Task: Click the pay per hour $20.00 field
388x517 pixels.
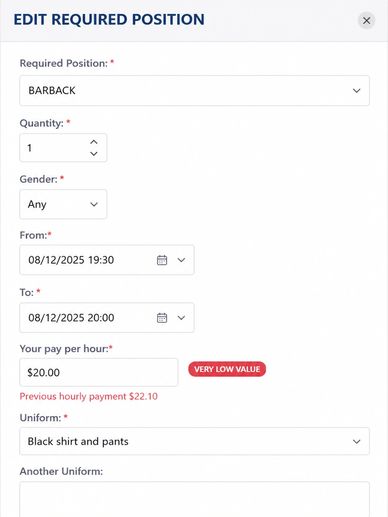Action: click(x=99, y=372)
